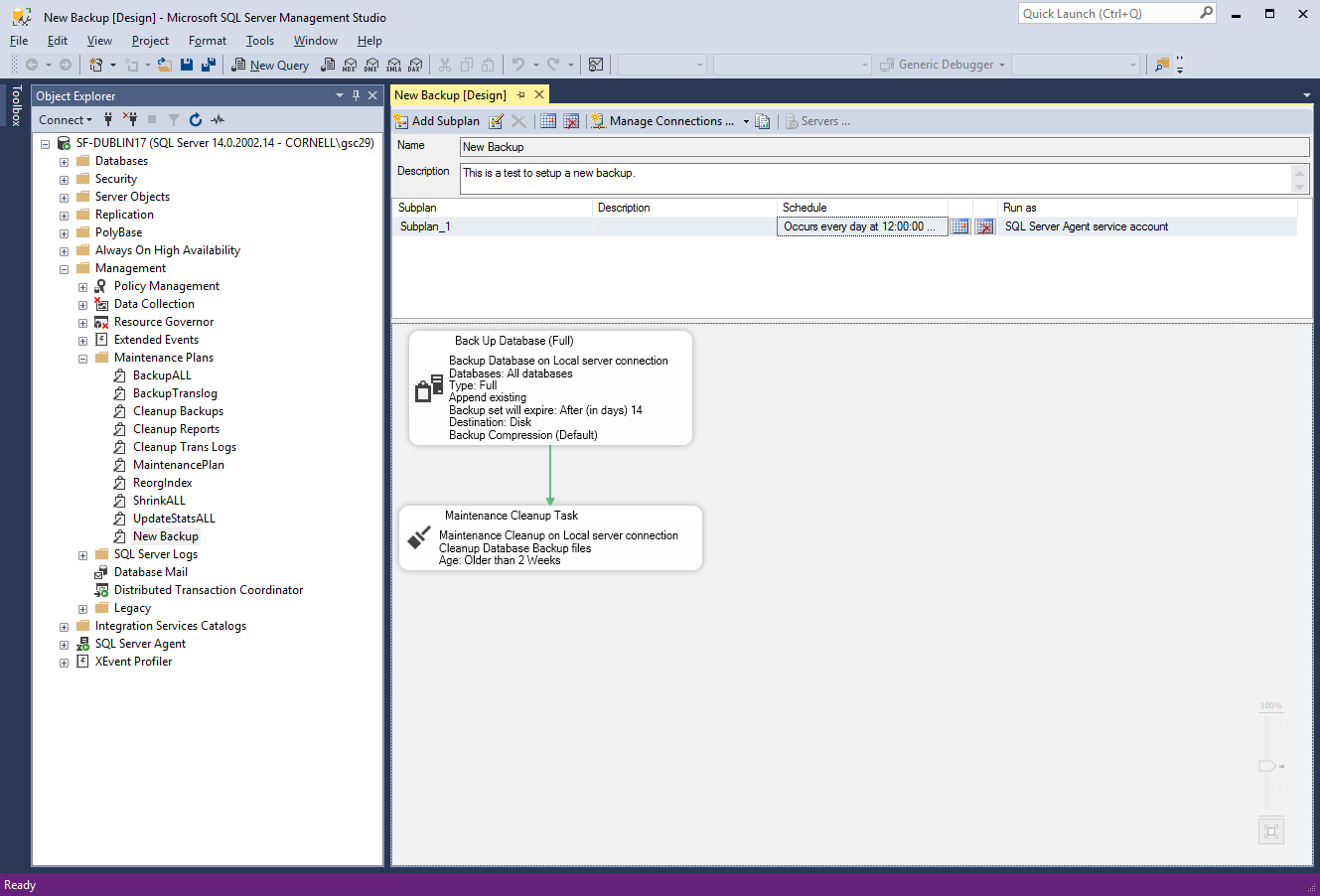Click the search icon in Quick Launch

coord(1207,13)
